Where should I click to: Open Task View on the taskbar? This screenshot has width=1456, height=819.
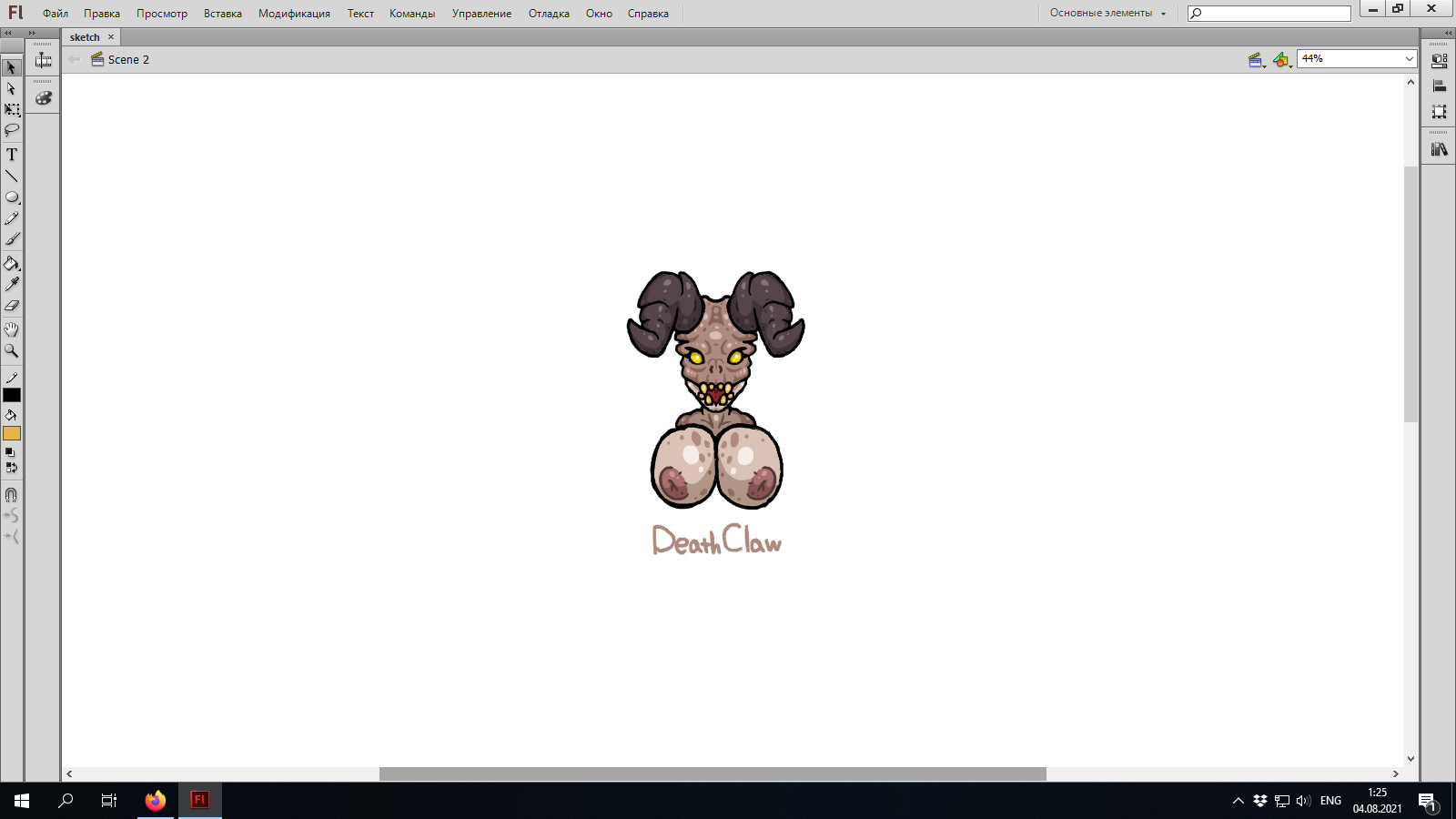pyautogui.click(x=109, y=801)
